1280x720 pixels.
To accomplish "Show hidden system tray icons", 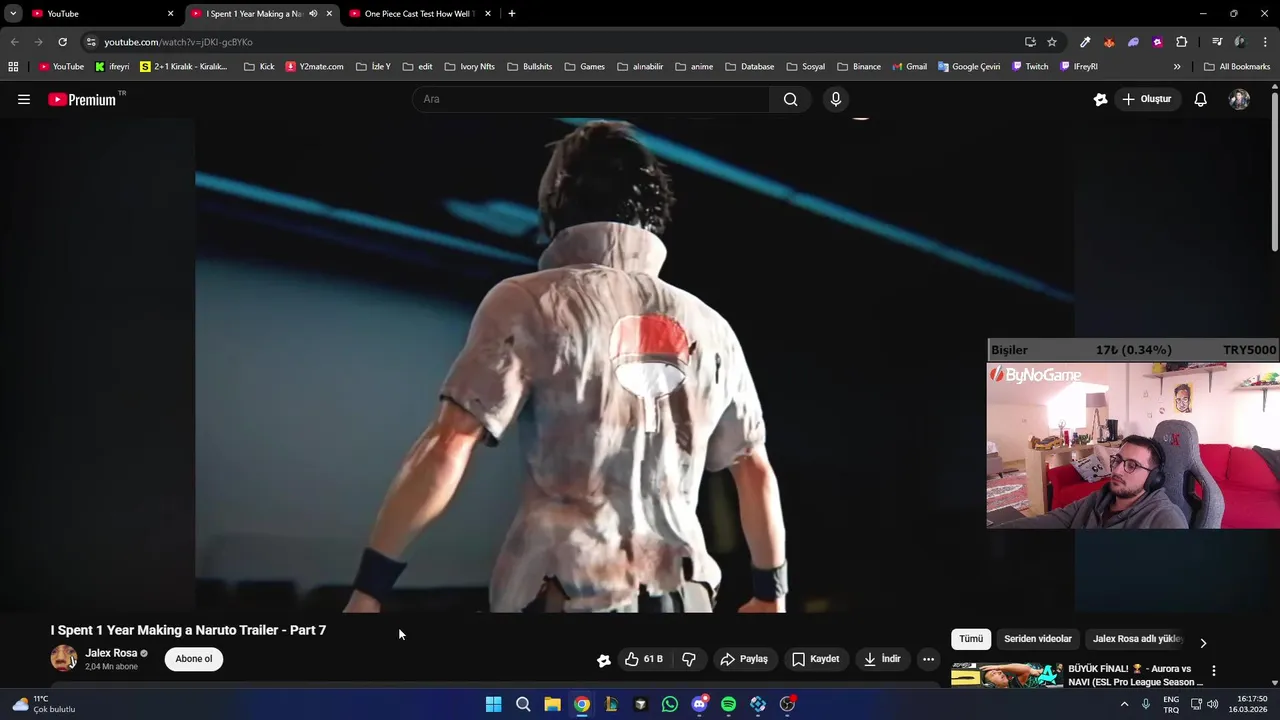I will 1124,704.
